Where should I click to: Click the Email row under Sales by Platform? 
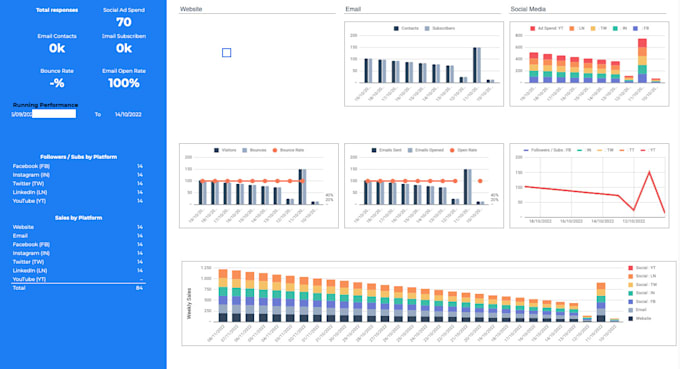coord(78,235)
